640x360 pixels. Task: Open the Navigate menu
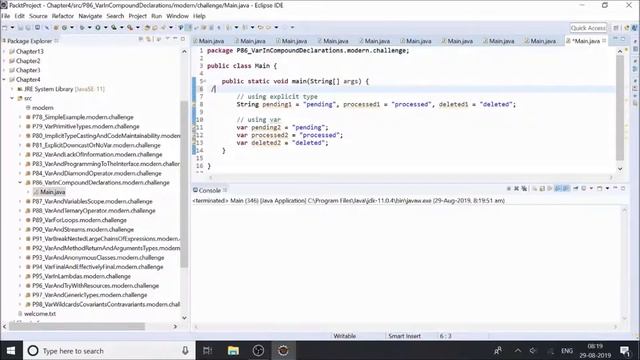pyautogui.click(x=90, y=16)
